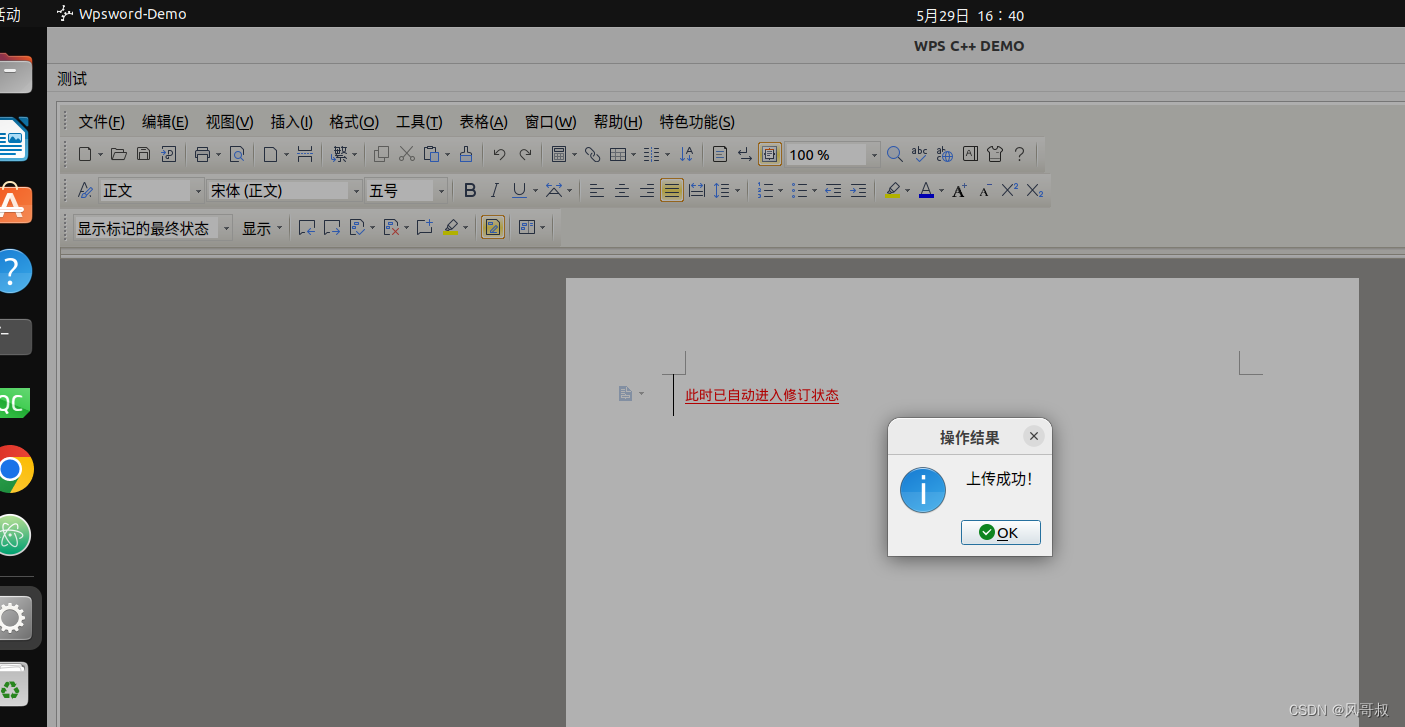Viewport: 1405px width, 727px height.
Task: Open the 特色功能(S) menu
Action: [x=697, y=122]
